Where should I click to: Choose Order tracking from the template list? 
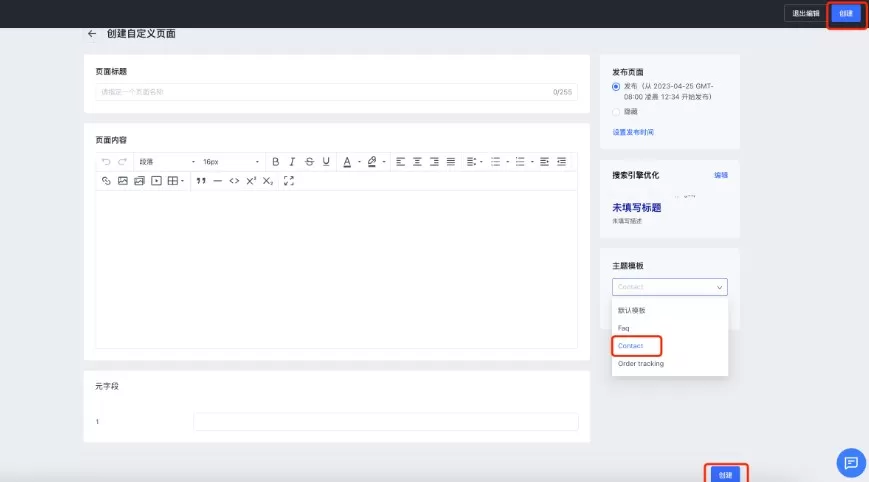pos(640,364)
